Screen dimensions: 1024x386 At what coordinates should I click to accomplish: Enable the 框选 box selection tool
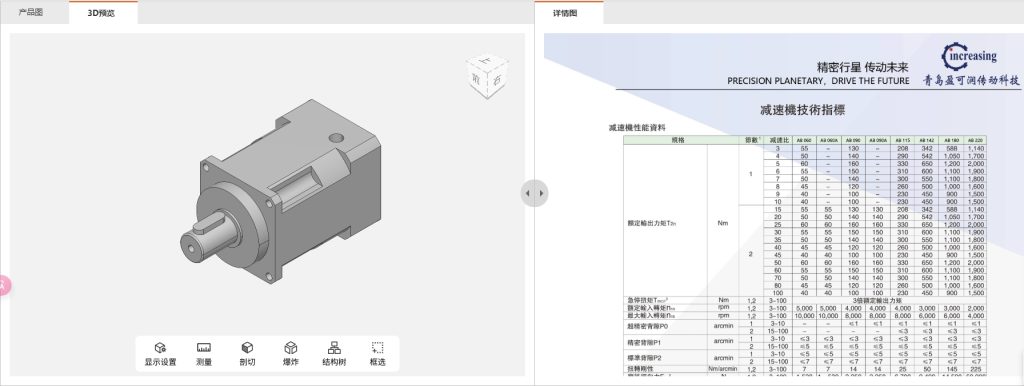(377, 353)
